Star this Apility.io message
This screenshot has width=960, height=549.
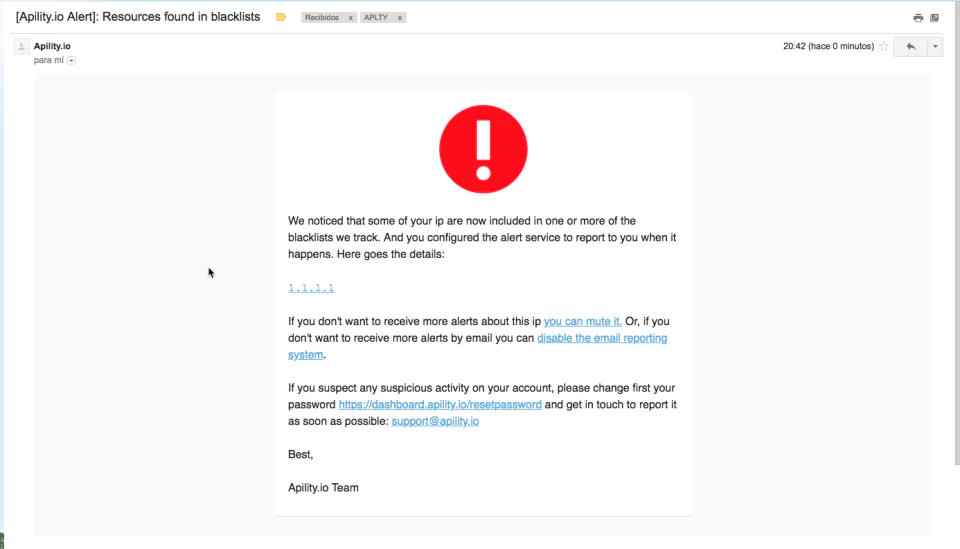tap(883, 46)
